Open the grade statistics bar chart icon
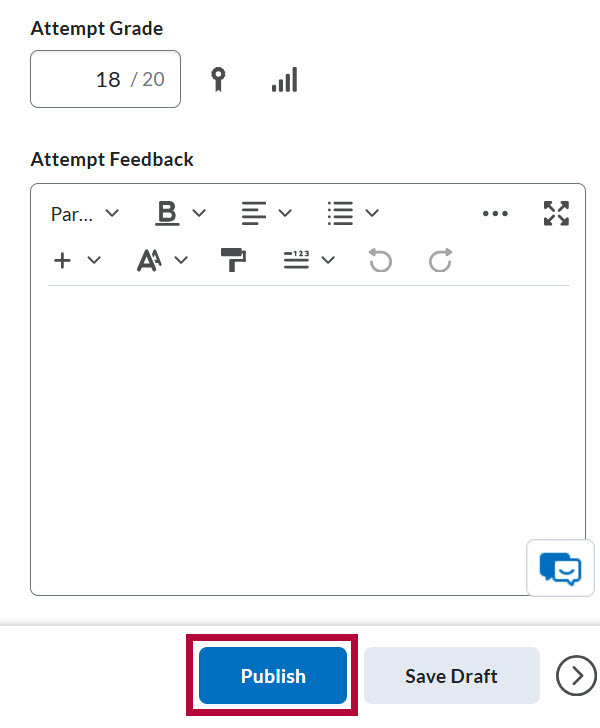The height and width of the screenshot is (728, 600). point(285,79)
